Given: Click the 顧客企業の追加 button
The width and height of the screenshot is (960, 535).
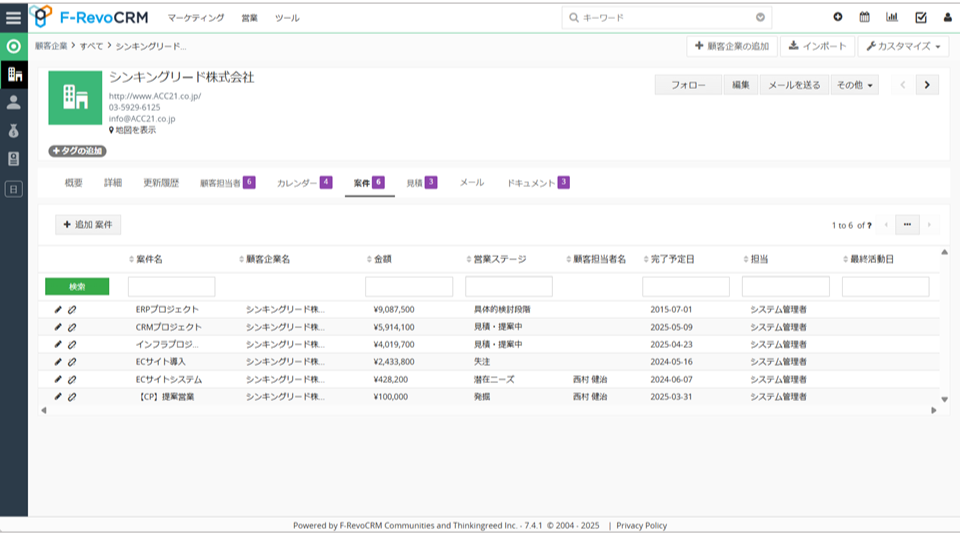Looking at the screenshot, I should (x=732, y=46).
